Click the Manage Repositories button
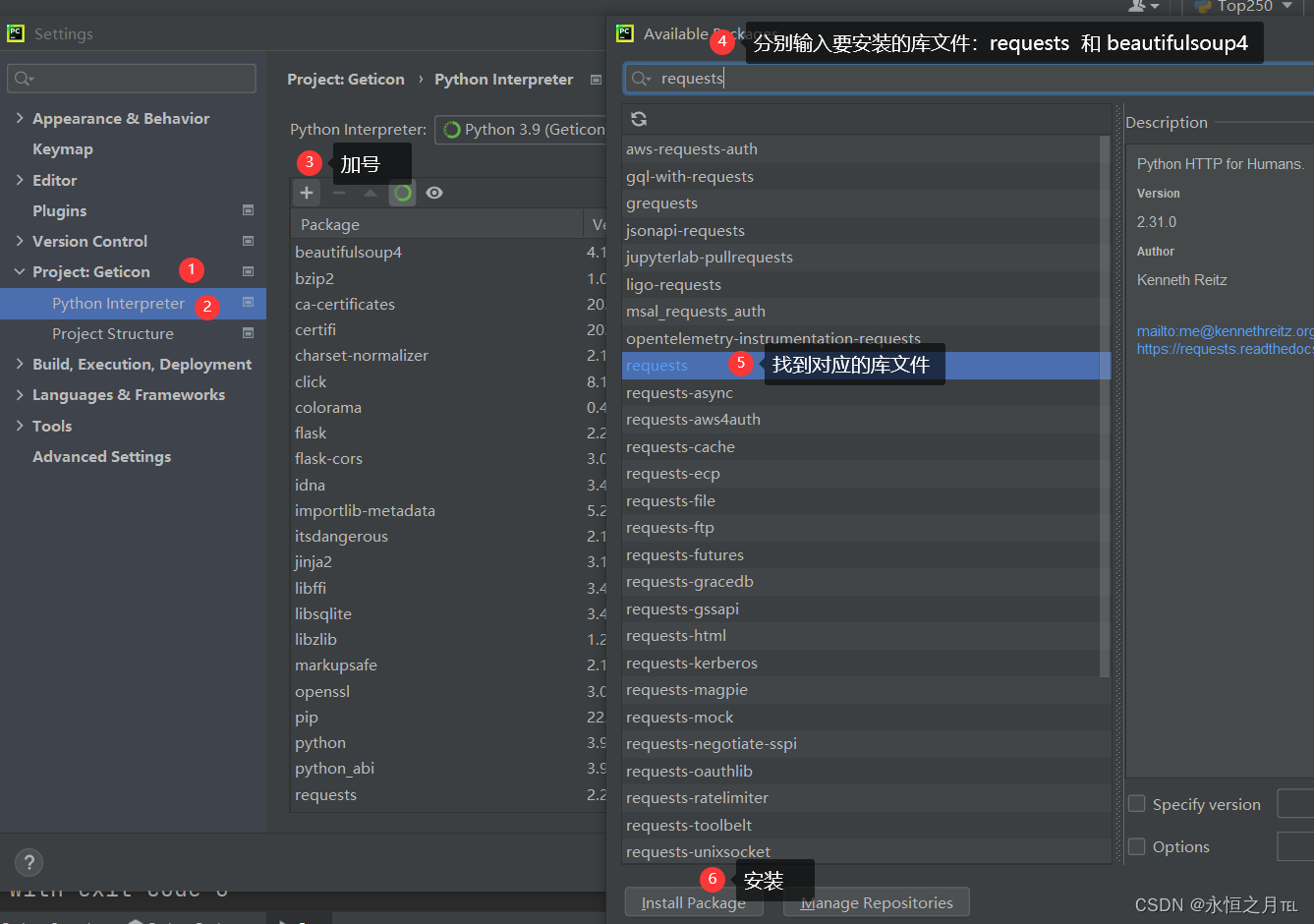Viewport: 1314px width, 924px height. [877, 902]
